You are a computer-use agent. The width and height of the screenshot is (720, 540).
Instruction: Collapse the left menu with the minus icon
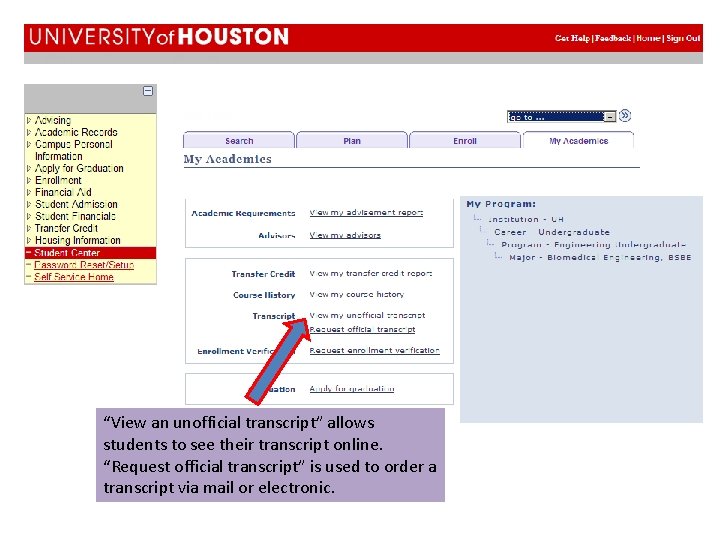[x=148, y=91]
